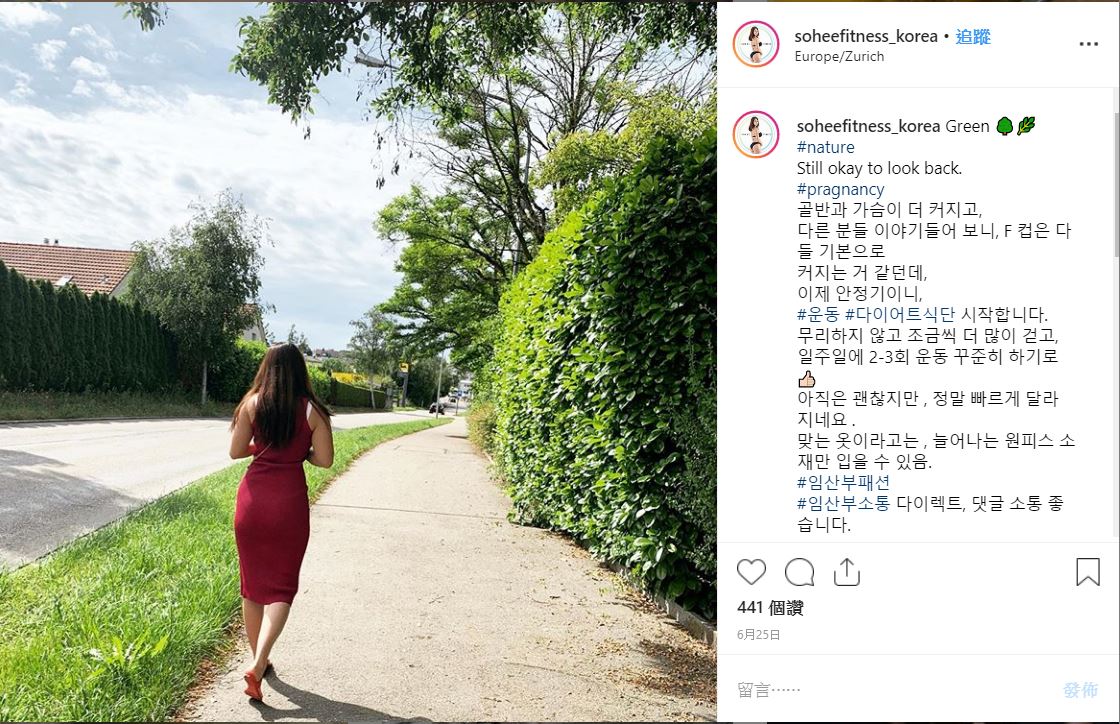The width and height of the screenshot is (1120, 724).
Task: Click the 發佈 post comment button
Action: click(1080, 690)
